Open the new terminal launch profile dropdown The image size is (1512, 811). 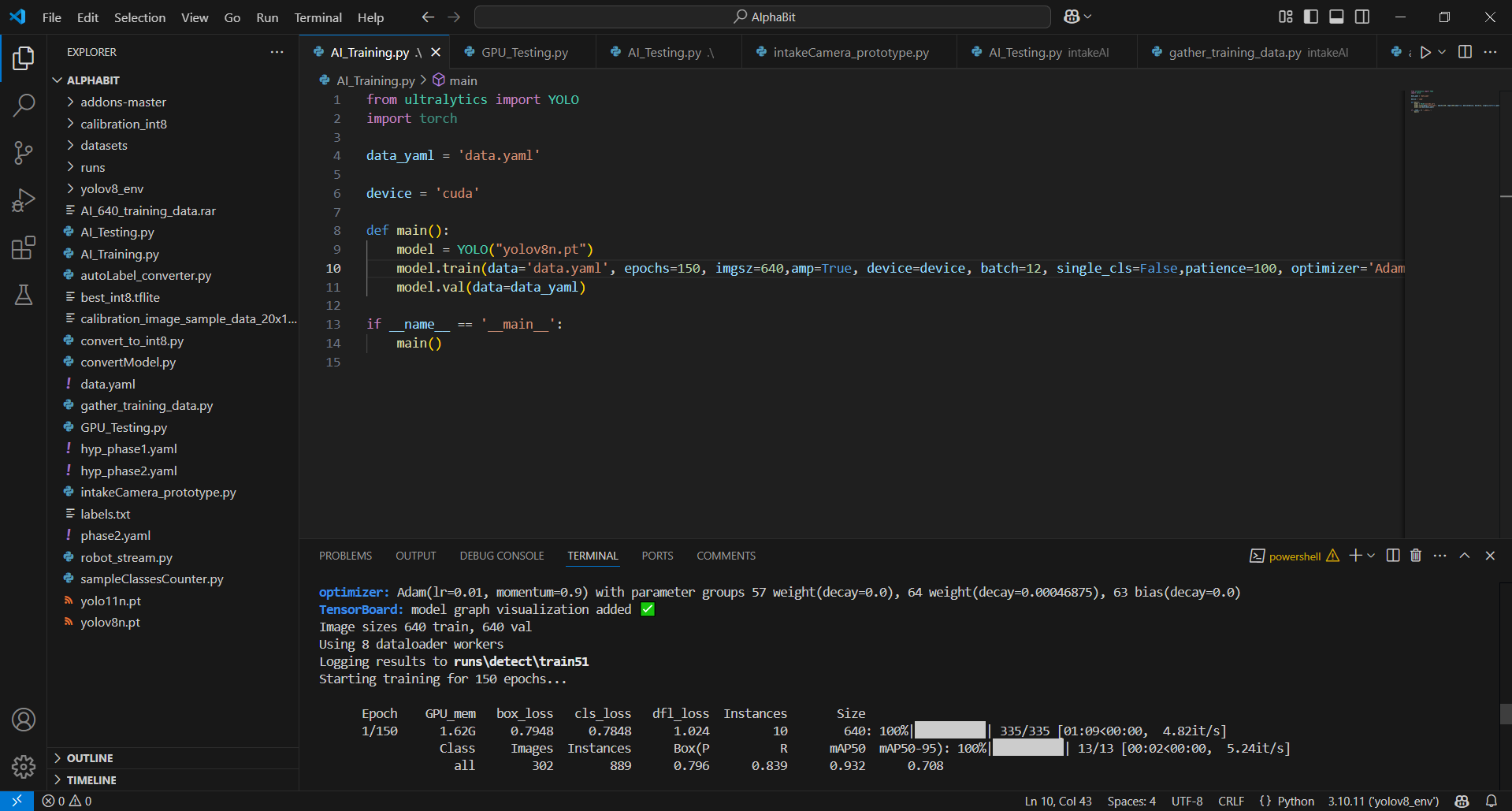tap(1372, 556)
